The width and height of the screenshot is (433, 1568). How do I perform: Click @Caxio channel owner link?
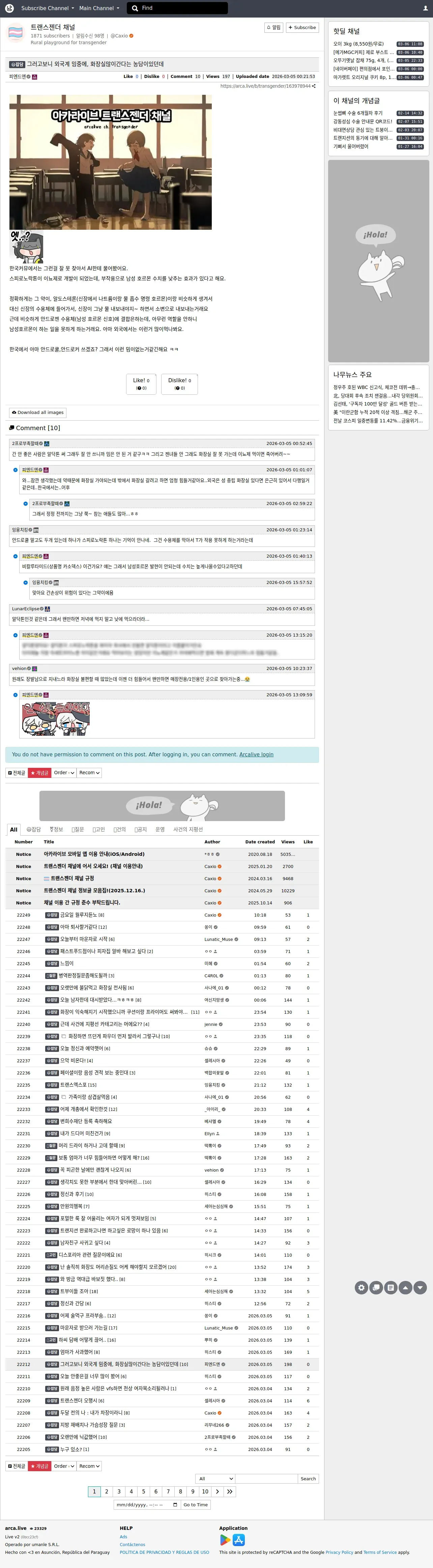pyautogui.click(x=119, y=36)
